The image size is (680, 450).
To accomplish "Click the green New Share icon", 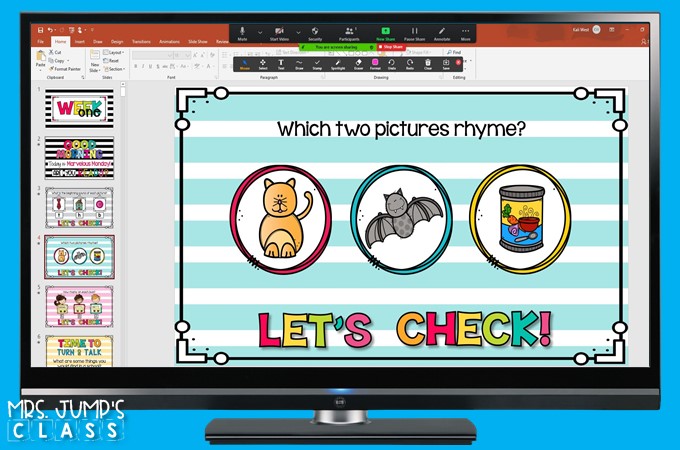I will pyautogui.click(x=386, y=33).
